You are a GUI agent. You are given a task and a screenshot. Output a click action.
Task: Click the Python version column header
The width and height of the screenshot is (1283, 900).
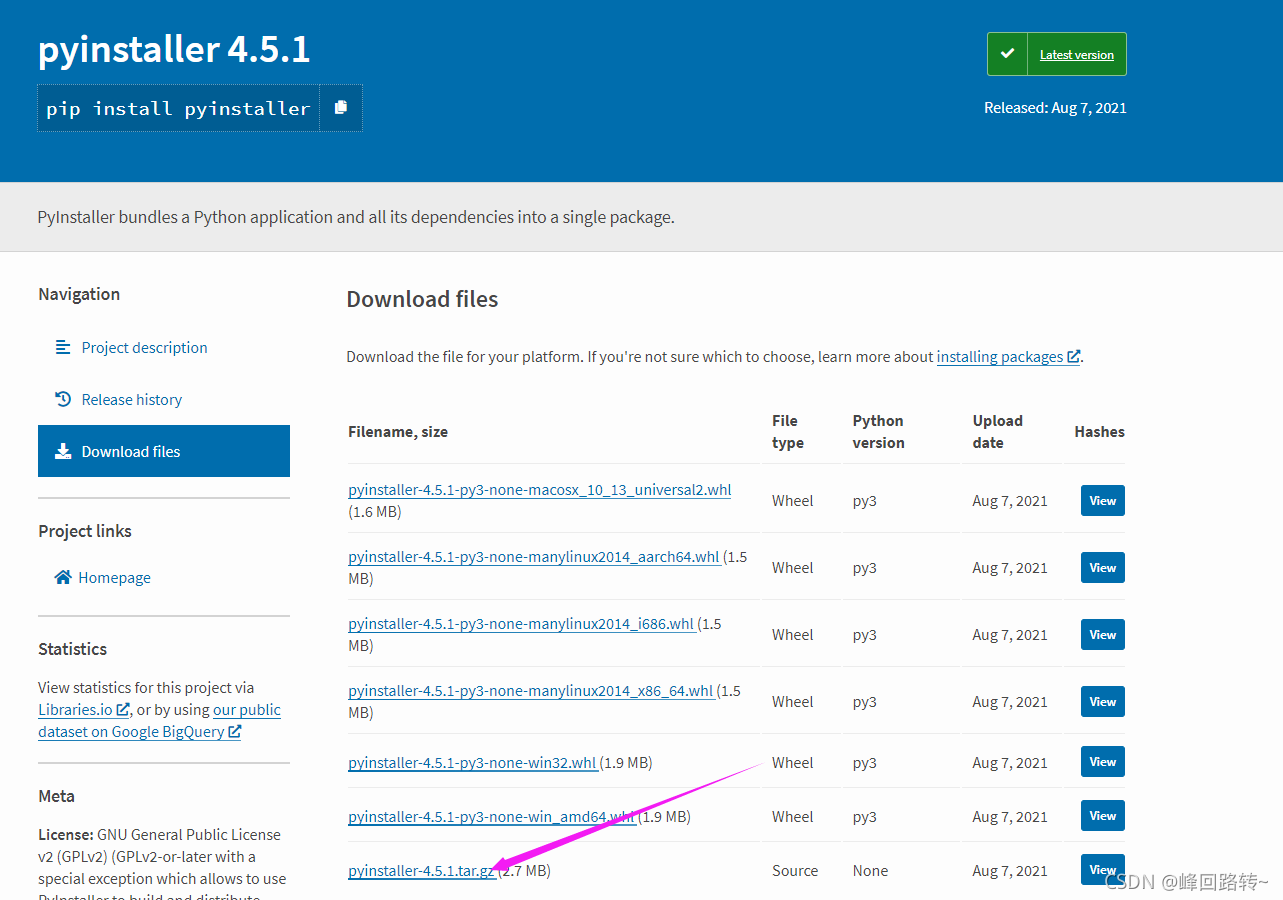878,432
